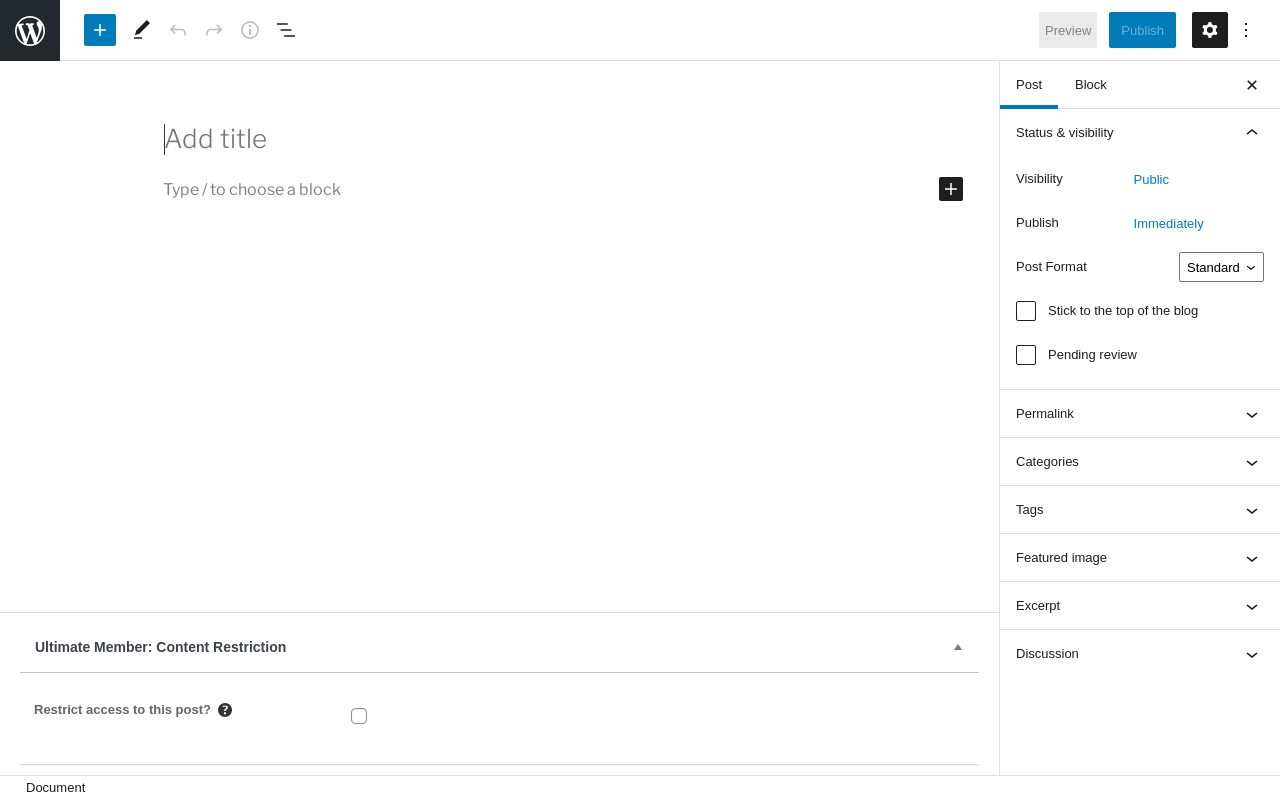Check the Pending review checkbox
The image size is (1280, 800).
[x=1026, y=355]
